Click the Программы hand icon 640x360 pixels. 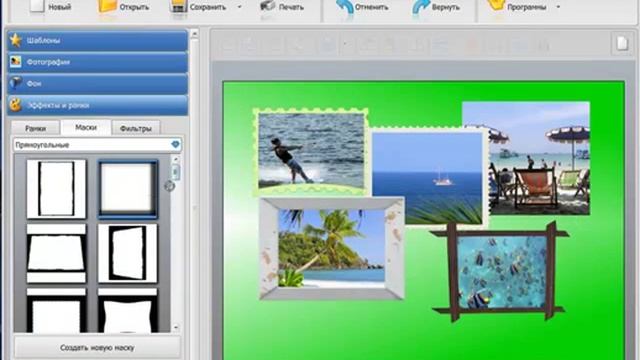[x=496, y=5]
